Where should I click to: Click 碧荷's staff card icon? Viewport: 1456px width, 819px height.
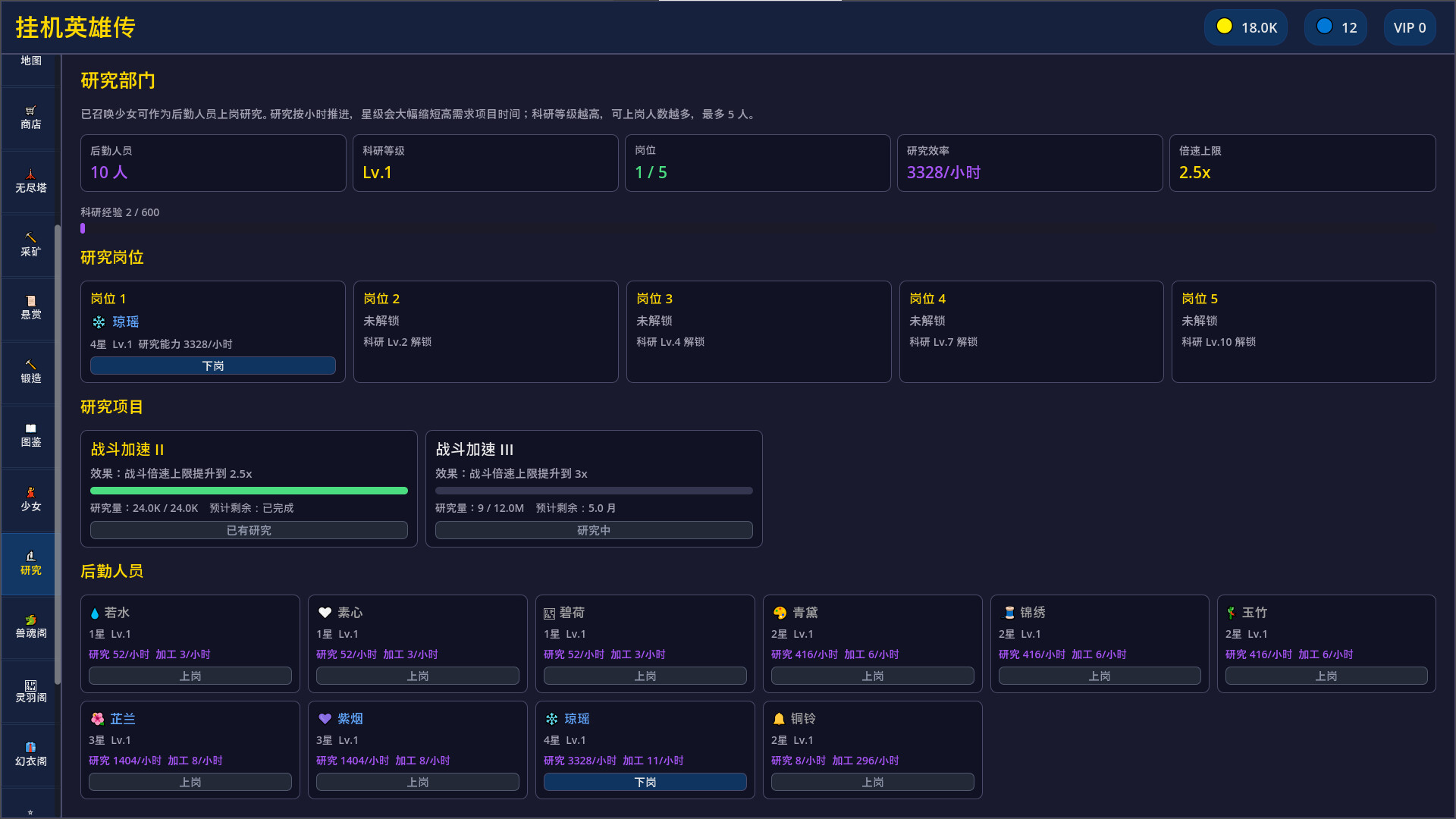[x=549, y=613]
